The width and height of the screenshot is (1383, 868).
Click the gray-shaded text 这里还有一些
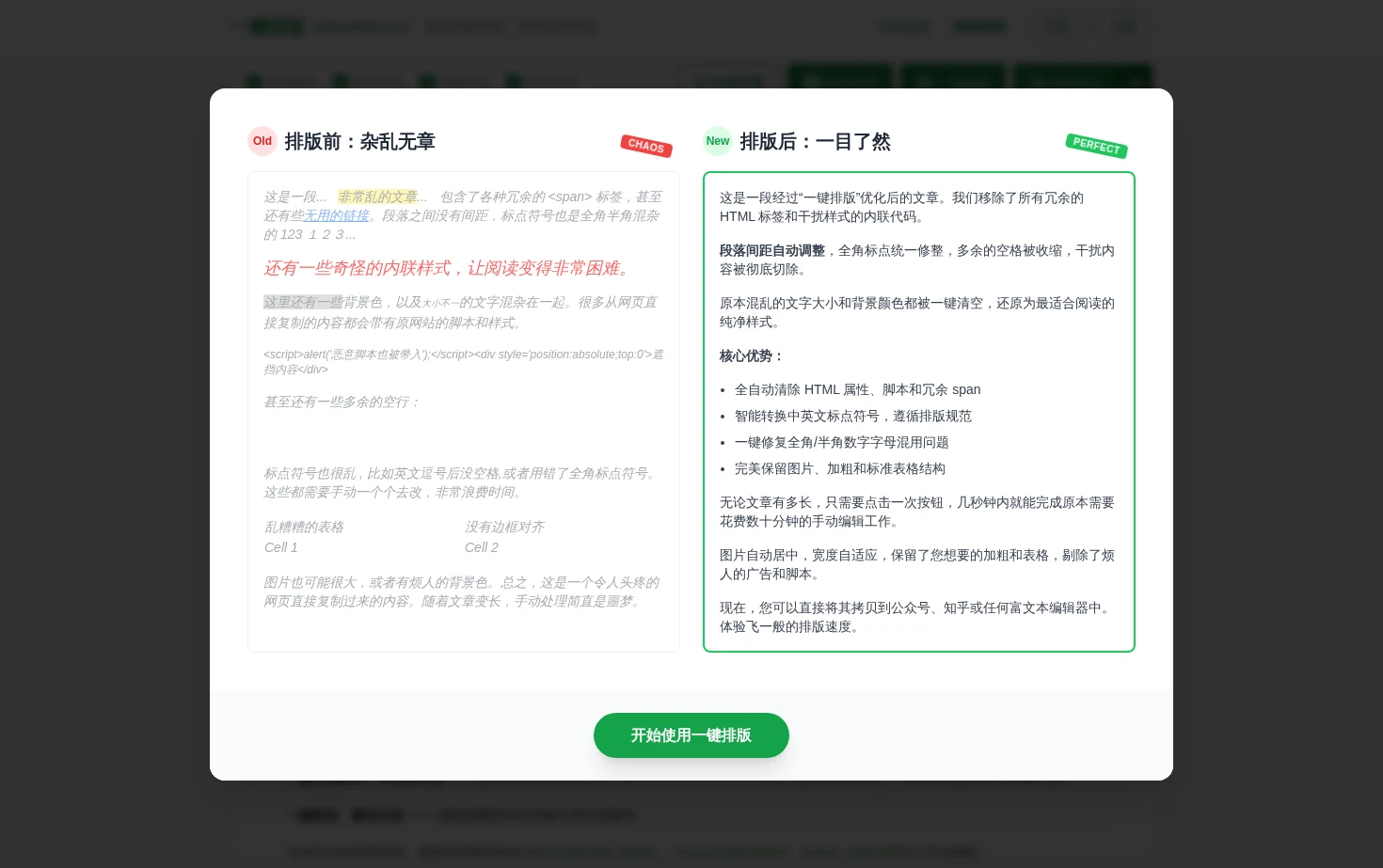(x=303, y=303)
